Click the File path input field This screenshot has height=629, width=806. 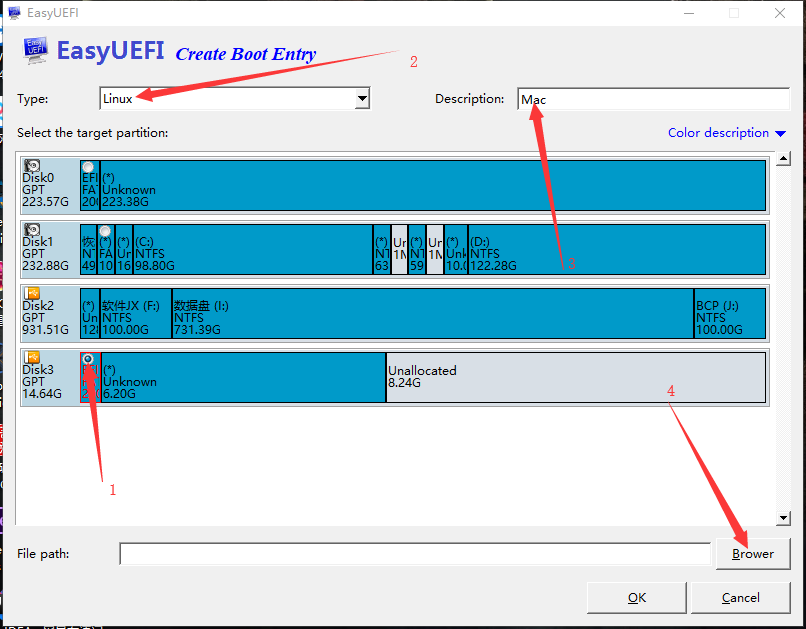tap(415, 554)
